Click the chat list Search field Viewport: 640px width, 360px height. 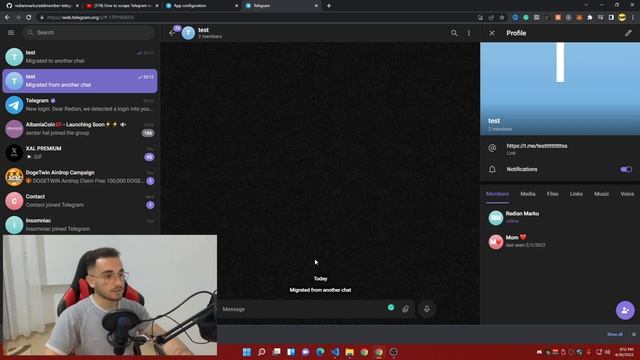tap(89, 33)
